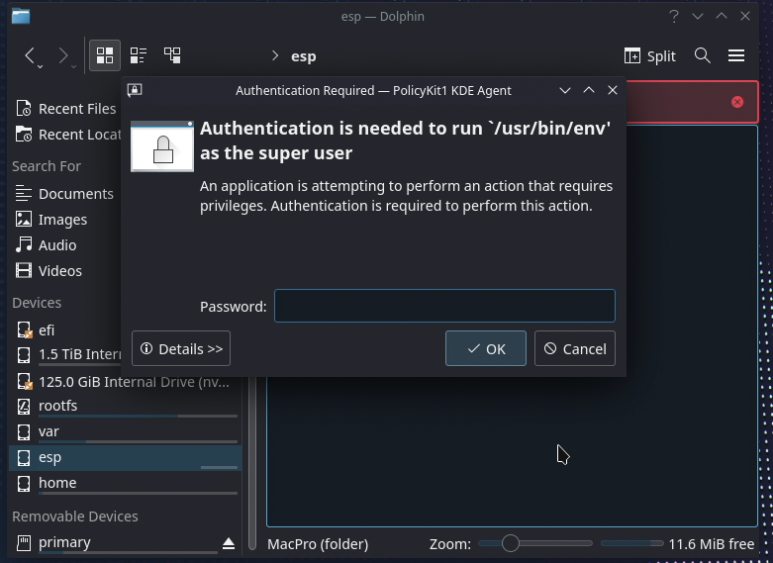The image size is (773, 563).
Task: Open the primary removable device
Action: pyautogui.click(x=113, y=543)
